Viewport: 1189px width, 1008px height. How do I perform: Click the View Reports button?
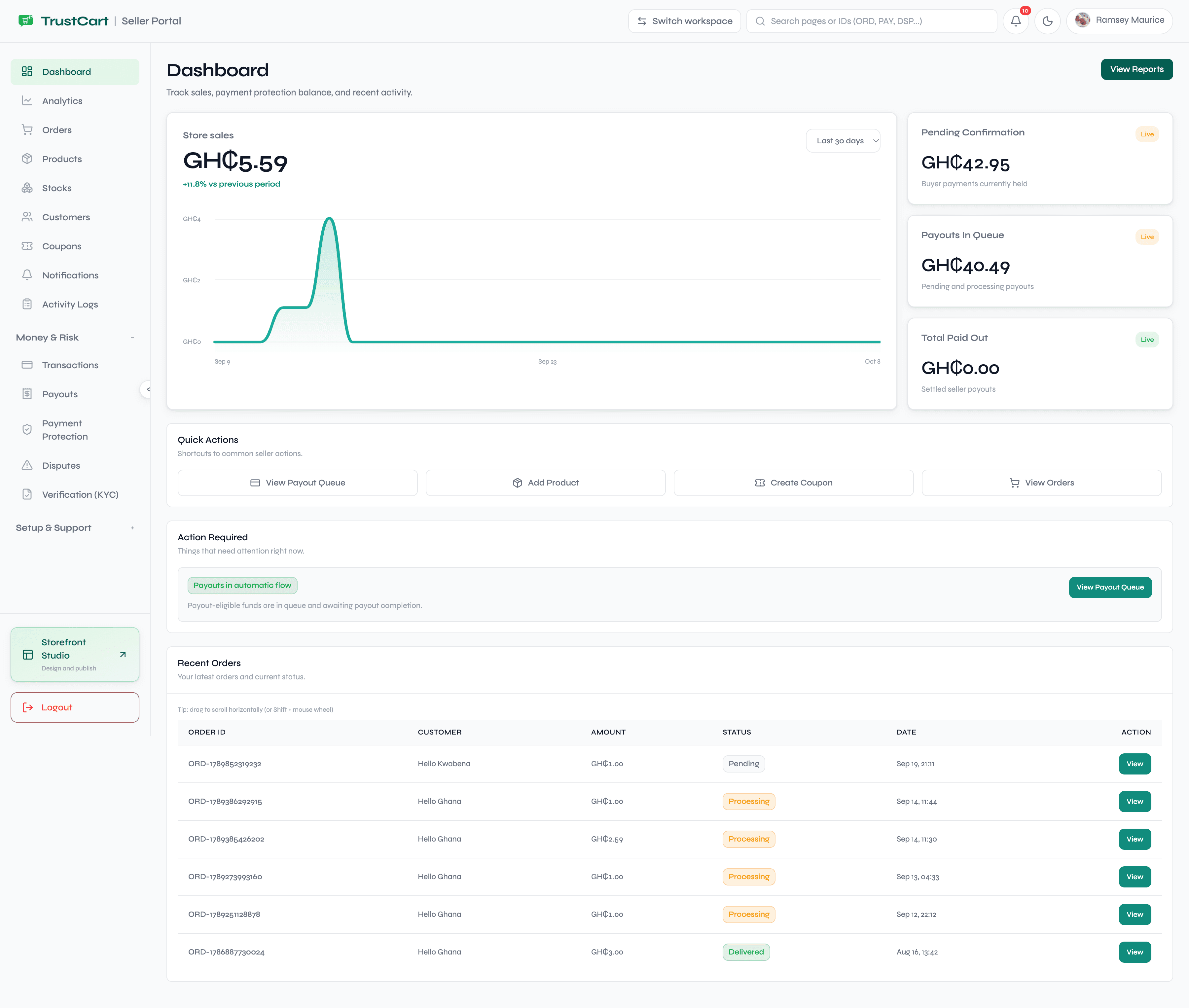pyautogui.click(x=1136, y=69)
